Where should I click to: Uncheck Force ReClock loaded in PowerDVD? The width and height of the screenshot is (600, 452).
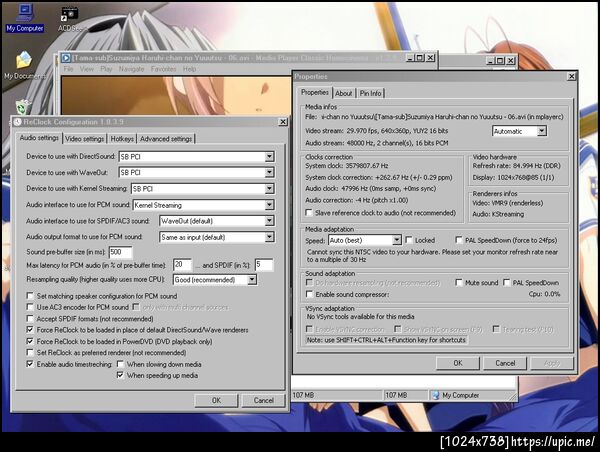[30, 341]
